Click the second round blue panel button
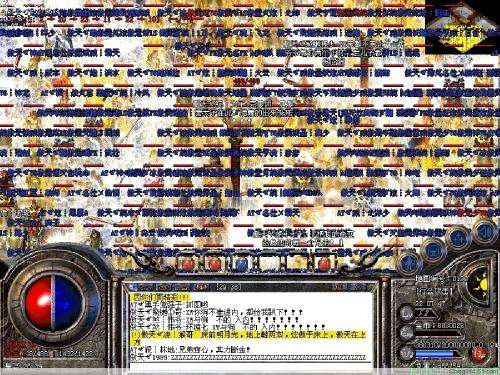 (433, 251)
